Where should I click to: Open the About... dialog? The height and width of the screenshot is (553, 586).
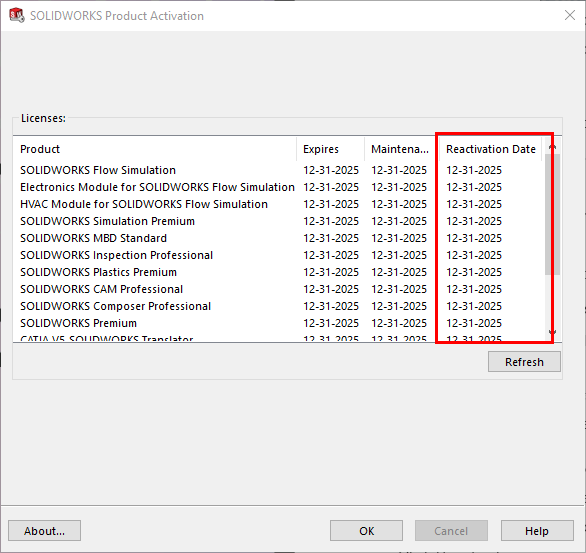click(44, 531)
